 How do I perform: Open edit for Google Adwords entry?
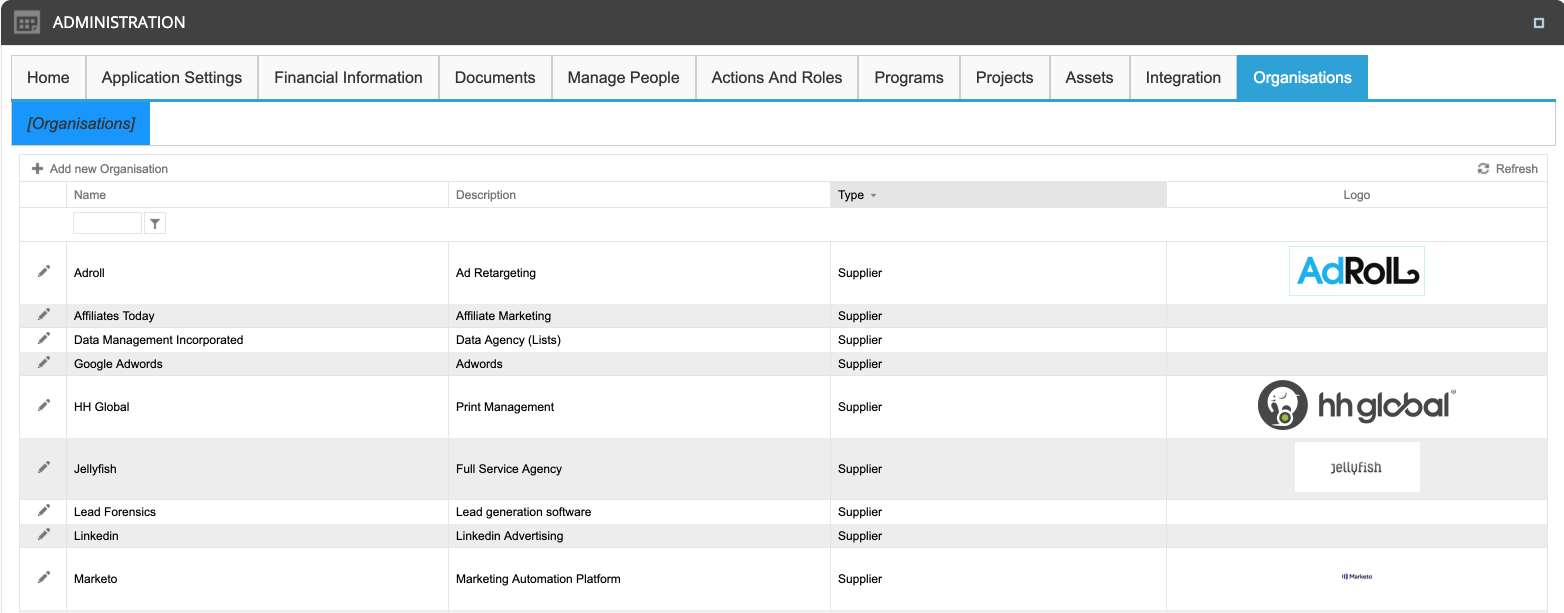point(43,363)
